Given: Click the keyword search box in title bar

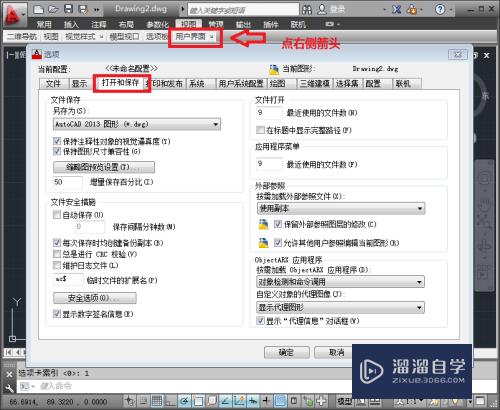Looking at the screenshot, I should coord(243,10).
